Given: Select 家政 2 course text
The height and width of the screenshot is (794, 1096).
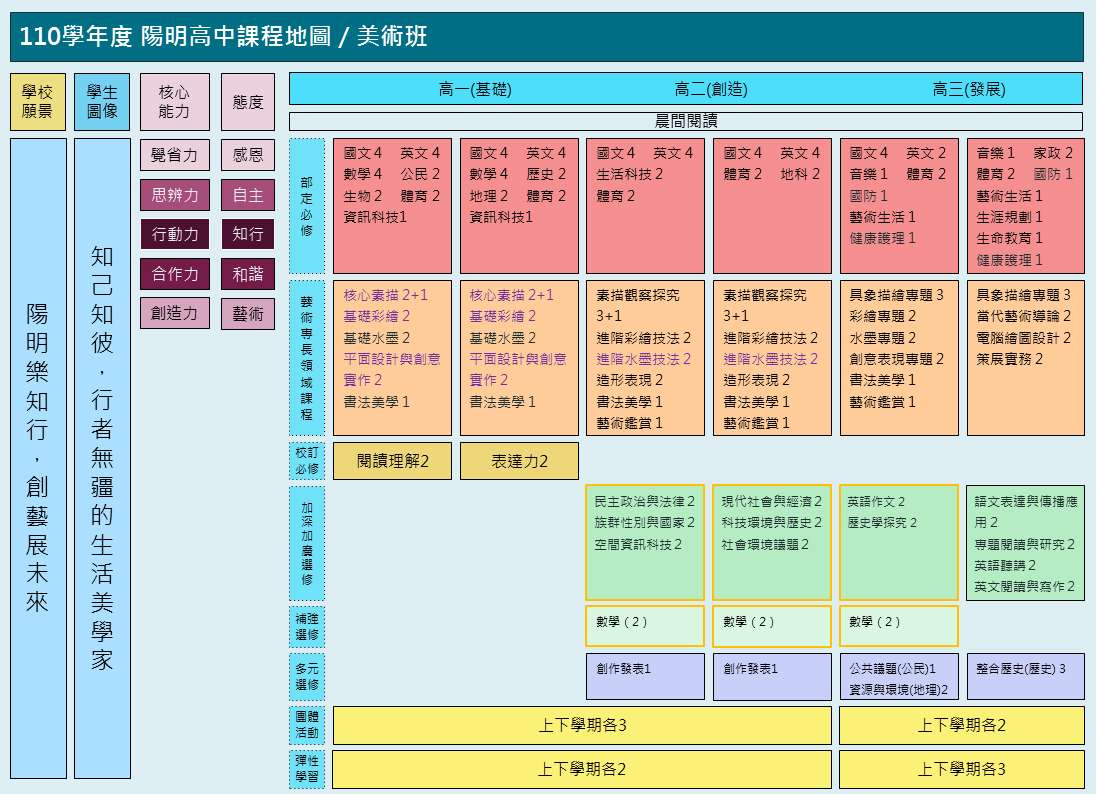Looking at the screenshot, I should pos(1053,152).
